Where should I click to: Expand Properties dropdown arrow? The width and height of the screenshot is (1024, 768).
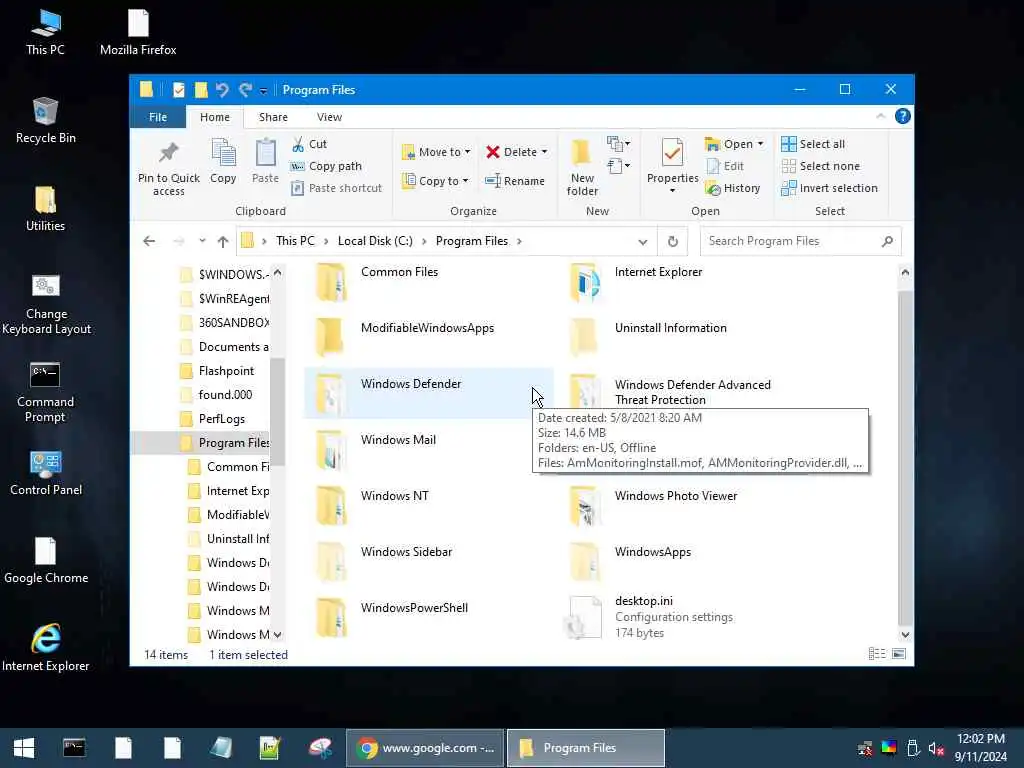click(672, 191)
